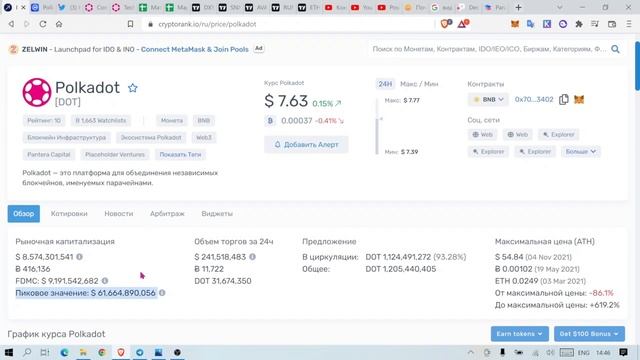Click the 'Web3' tag
The height and width of the screenshot is (360, 640).
click(x=204, y=138)
